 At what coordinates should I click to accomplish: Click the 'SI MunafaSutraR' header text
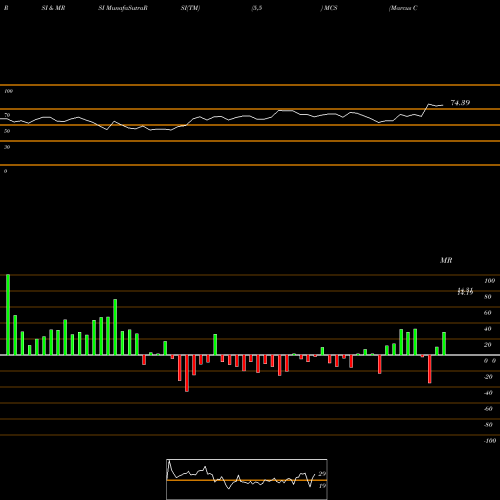[x=123, y=8]
